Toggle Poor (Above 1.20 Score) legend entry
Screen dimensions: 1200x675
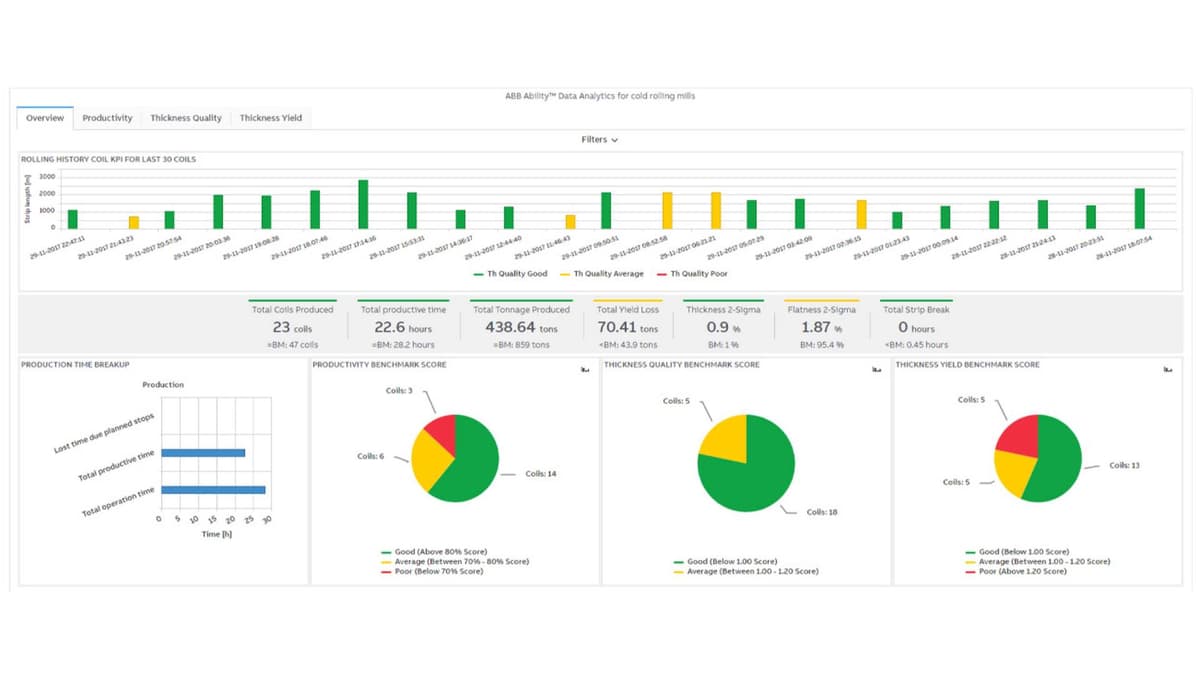click(x=1017, y=571)
